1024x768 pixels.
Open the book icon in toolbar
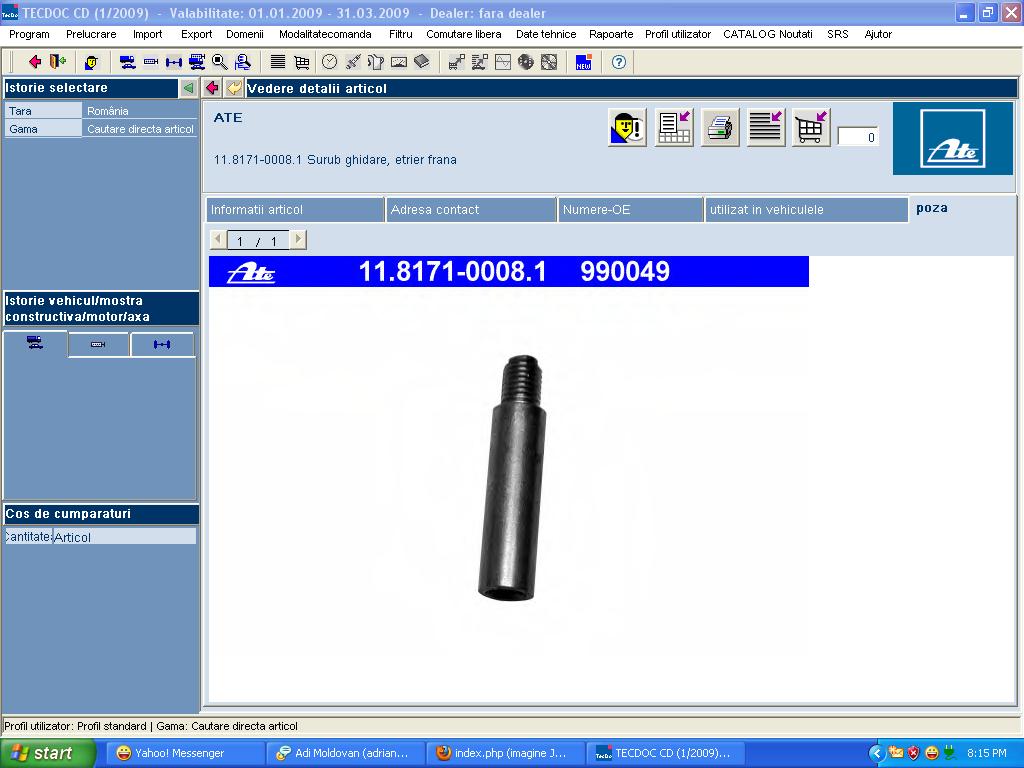(x=422, y=62)
